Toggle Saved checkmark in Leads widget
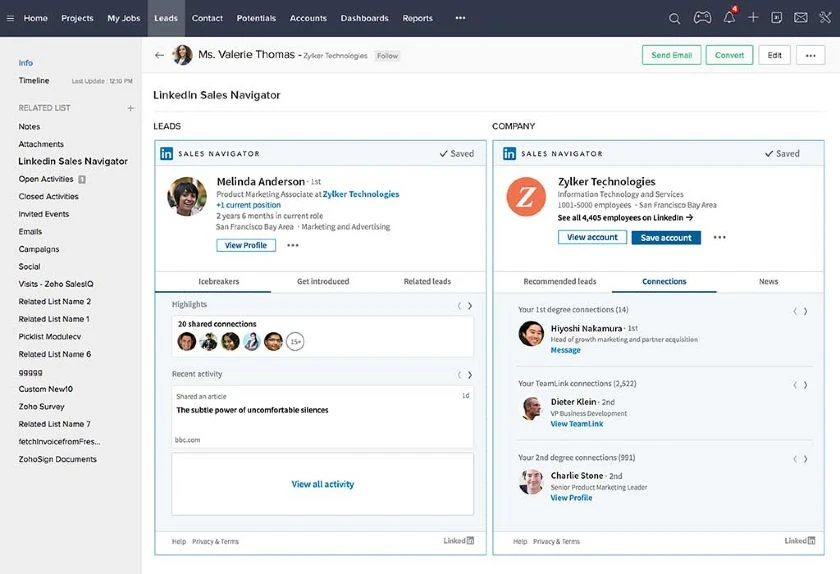Screen dimensions: 840x574 456,154
